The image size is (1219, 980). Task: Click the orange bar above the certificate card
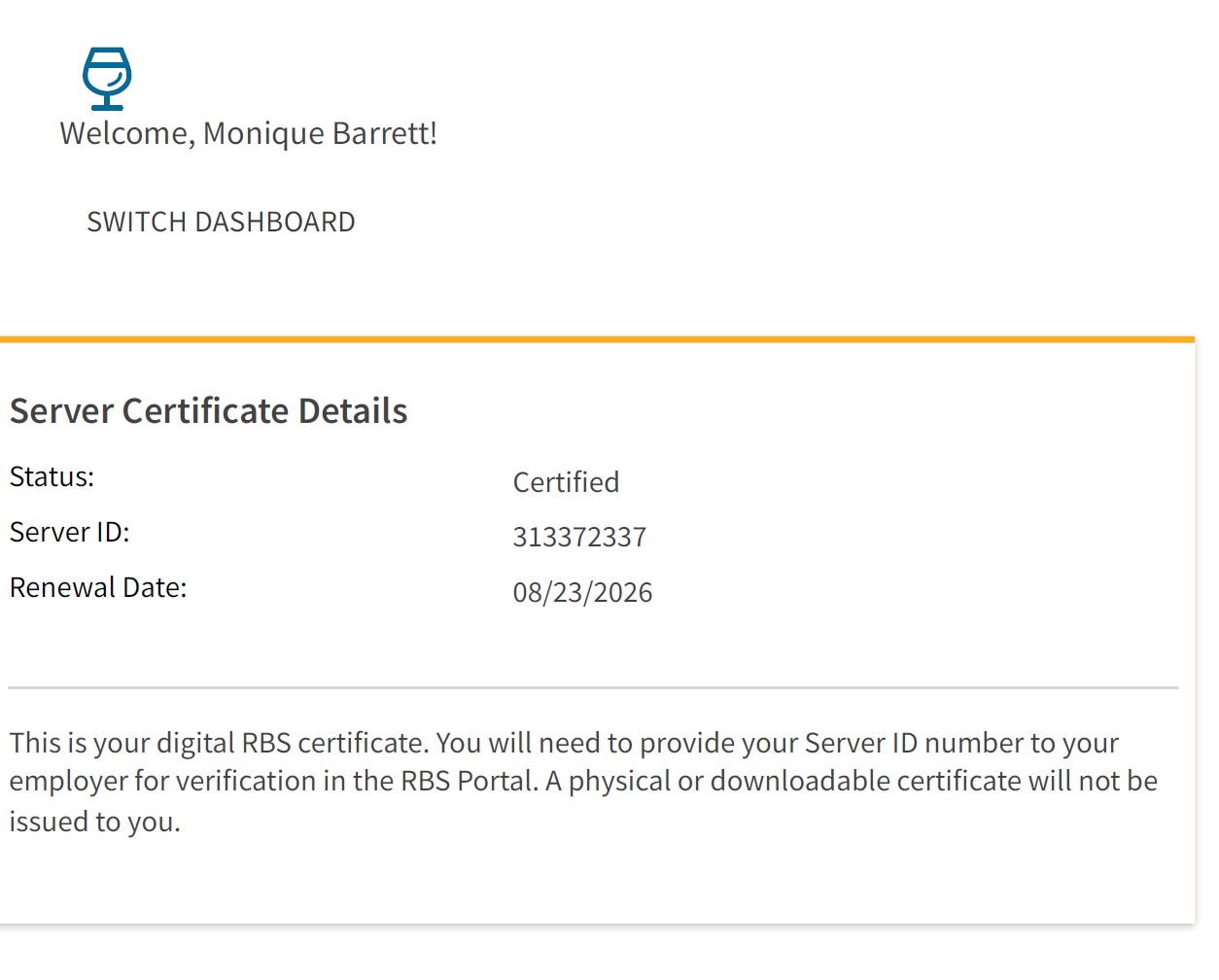(x=597, y=339)
